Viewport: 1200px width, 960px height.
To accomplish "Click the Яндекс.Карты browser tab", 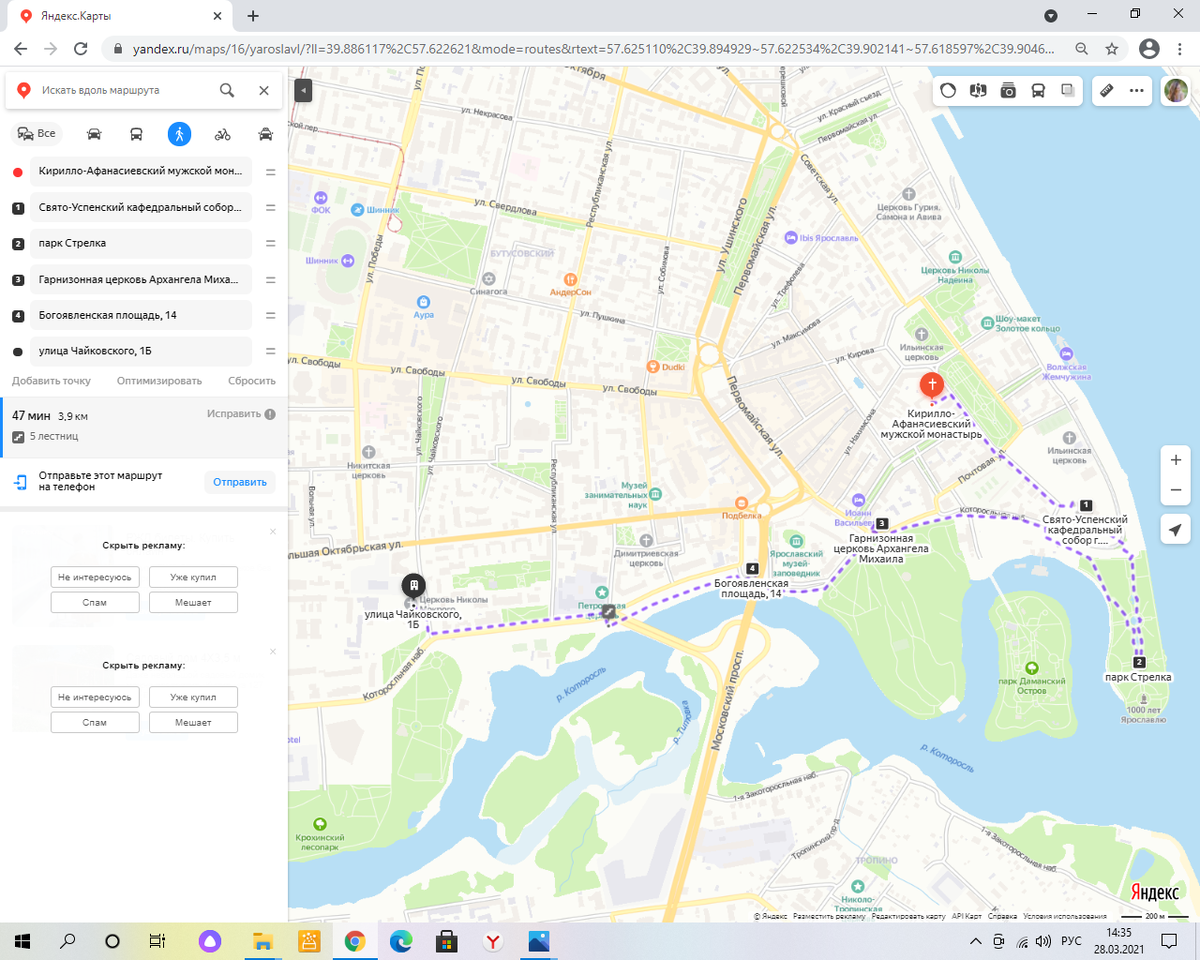I will coord(122,16).
